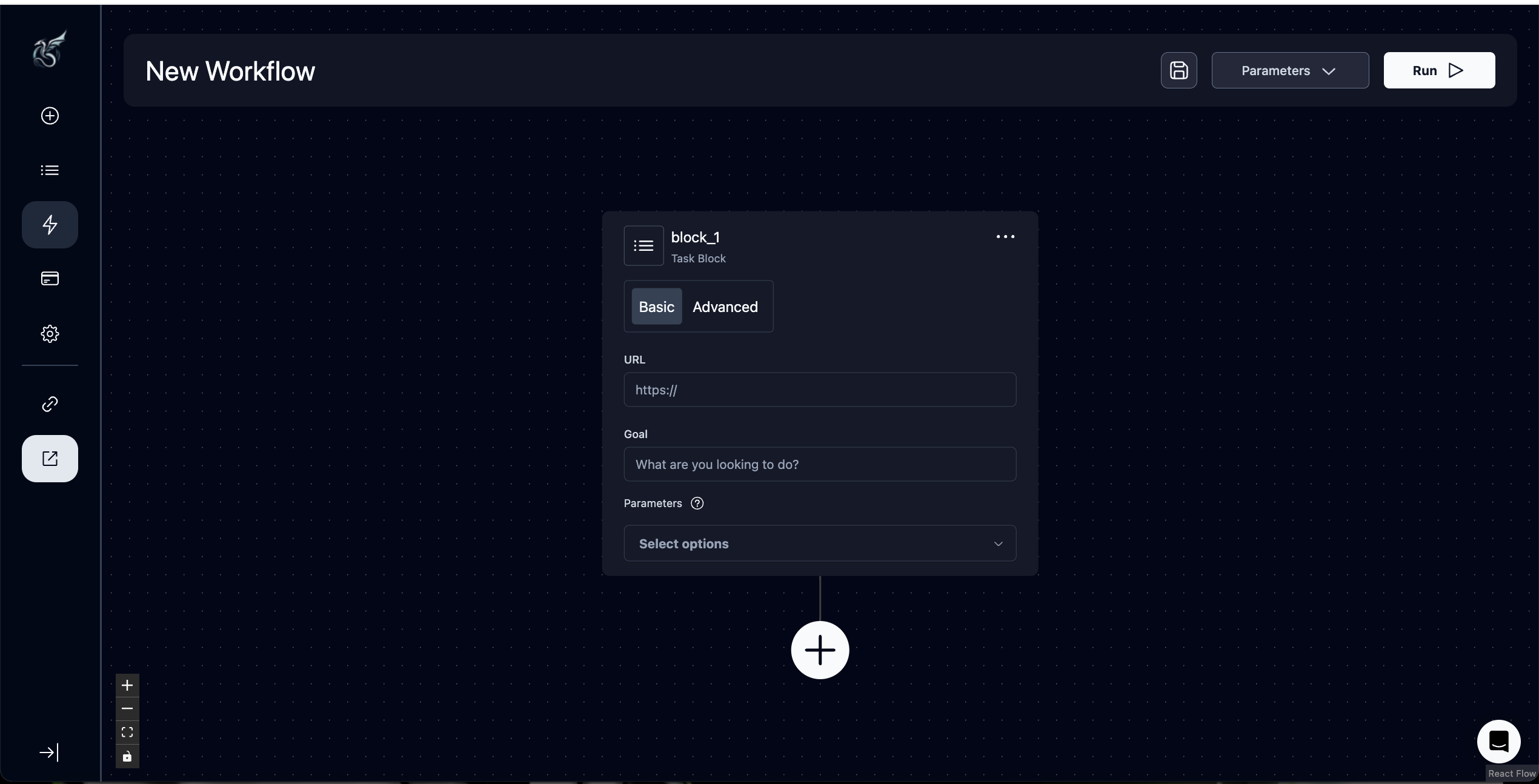Add a new block with the plus button
1539x784 pixels.
tap(820, 650)
